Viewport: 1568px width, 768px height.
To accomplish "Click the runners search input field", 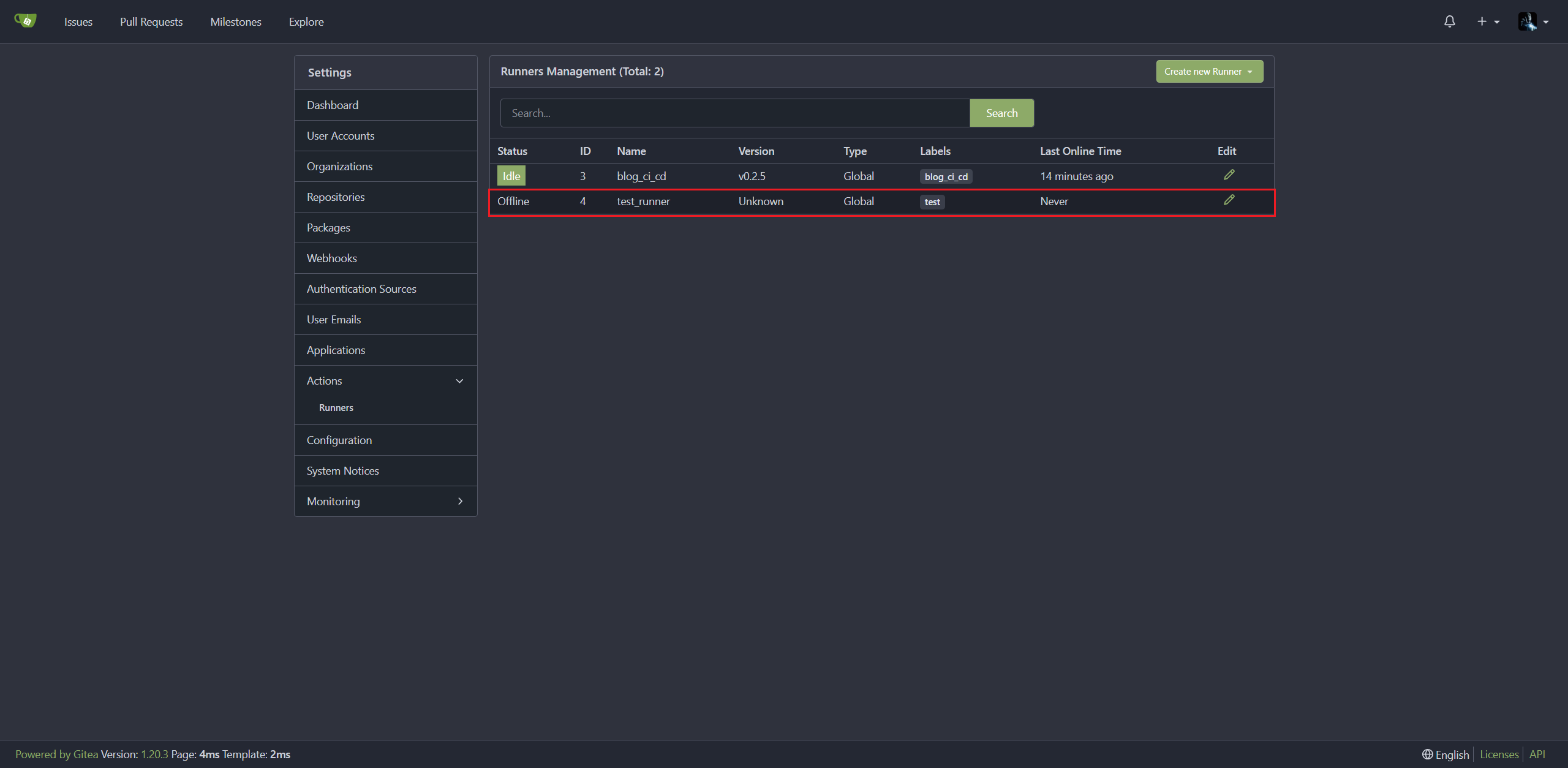I will pyautogui.click(x=735, y=113).
